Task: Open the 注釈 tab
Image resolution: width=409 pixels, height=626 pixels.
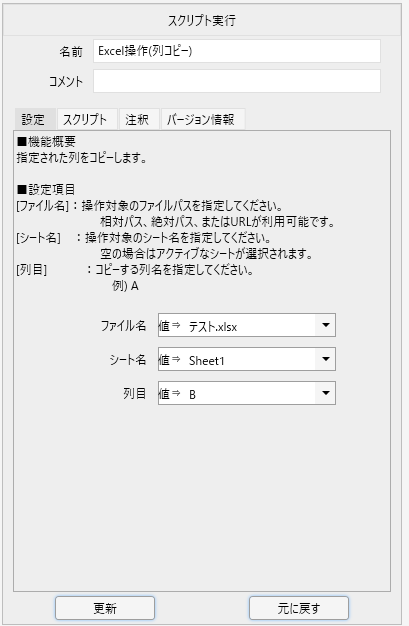Action: pos(139,119)
